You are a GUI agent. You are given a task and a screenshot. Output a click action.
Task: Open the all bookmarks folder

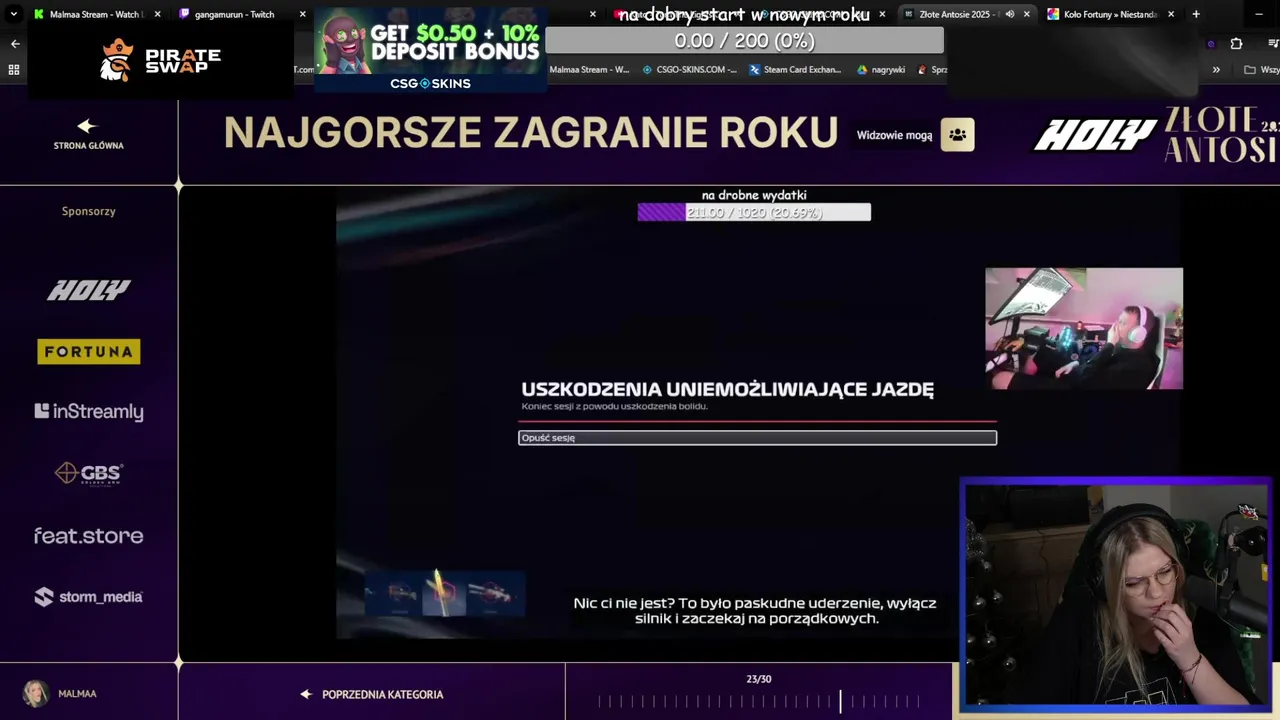coord(1261,70)
